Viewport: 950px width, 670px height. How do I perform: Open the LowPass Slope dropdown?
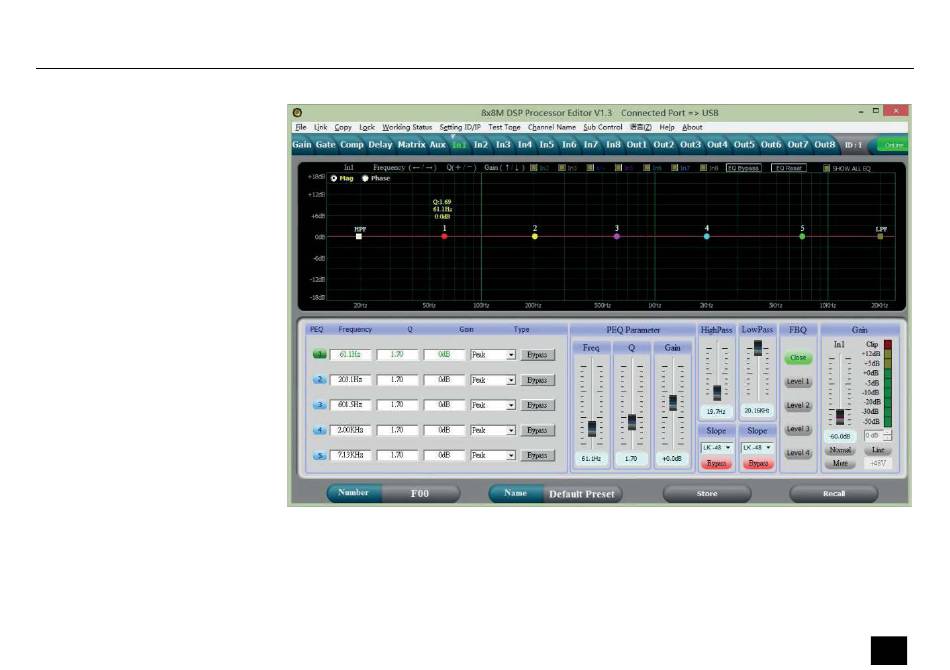point(757,448)
